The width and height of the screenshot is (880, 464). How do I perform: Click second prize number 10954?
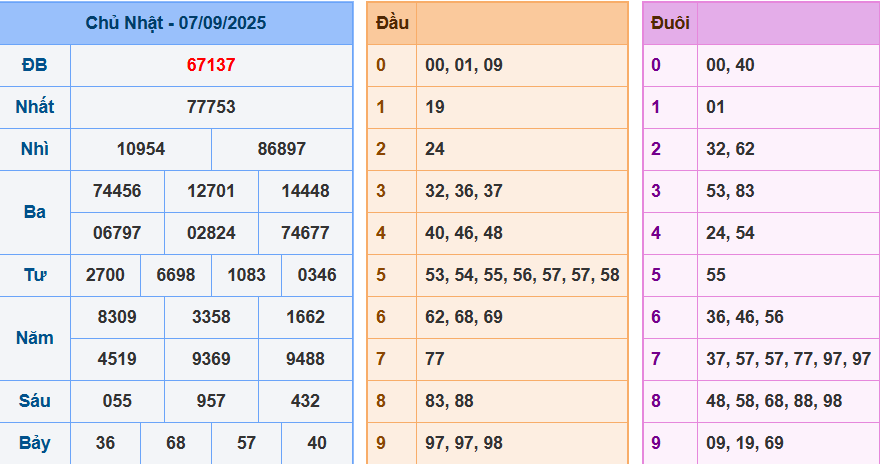coord(141,149)
